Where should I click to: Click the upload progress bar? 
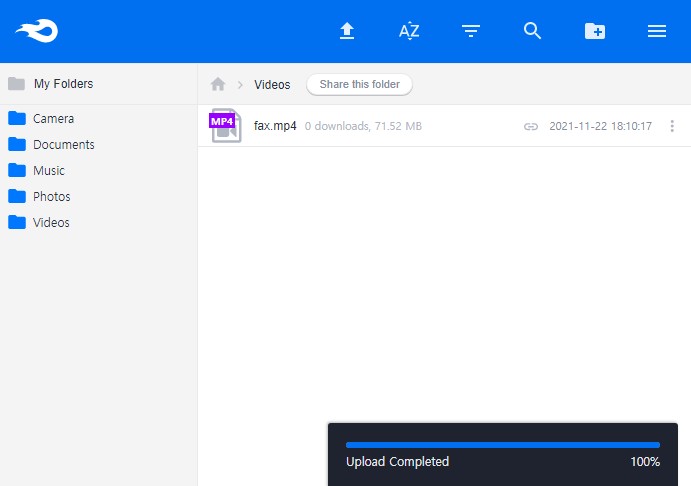tap(503, 445)
